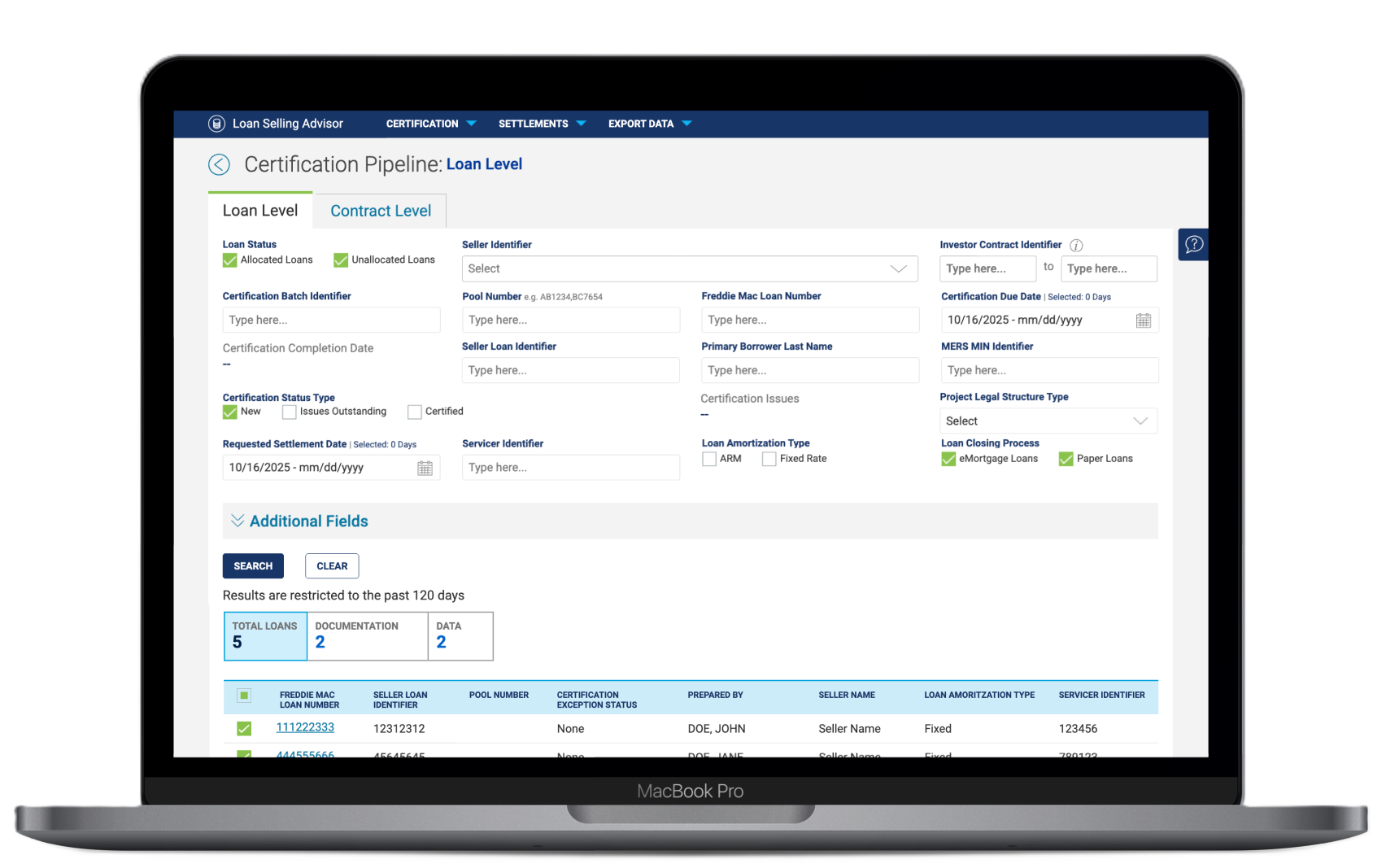Click the Investor Contract Identifier info icon
Image resolution: width=1386 pixels, height=868 pixels.
1076,246
